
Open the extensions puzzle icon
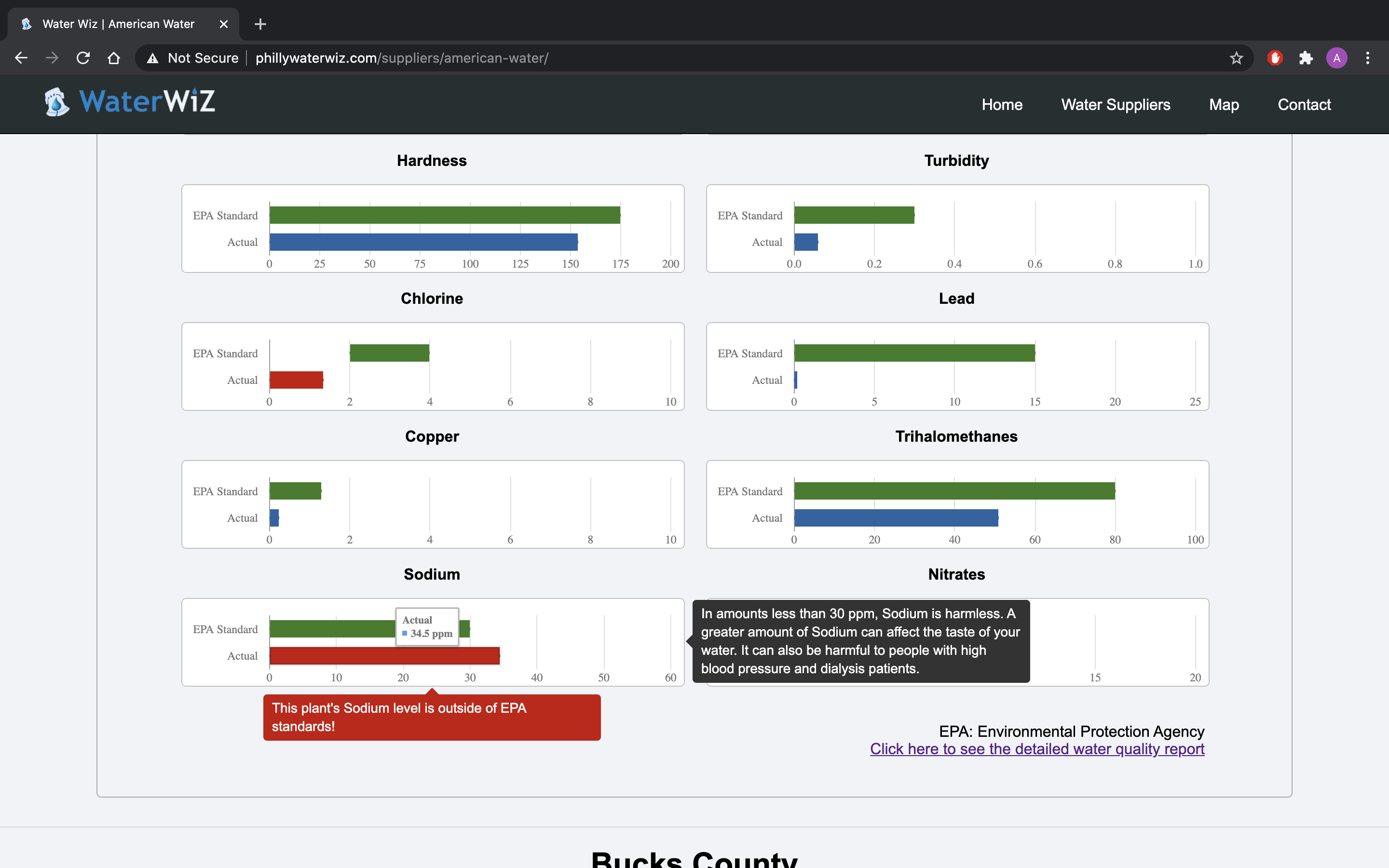click(1306, 58)
